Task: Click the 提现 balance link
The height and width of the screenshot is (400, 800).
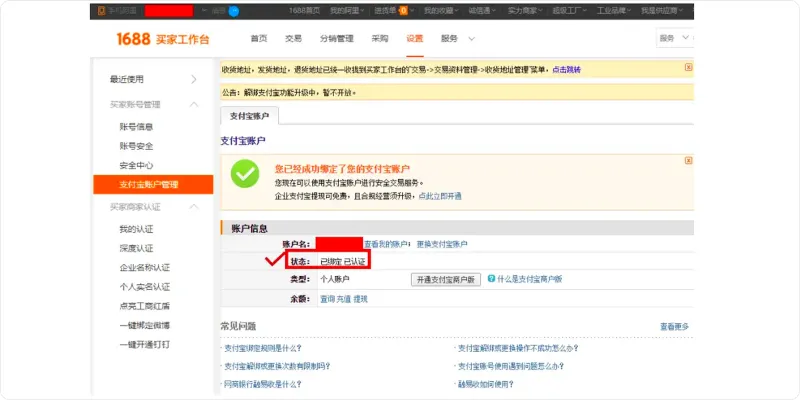Action: pyautogui.click(x=360, y=299)
